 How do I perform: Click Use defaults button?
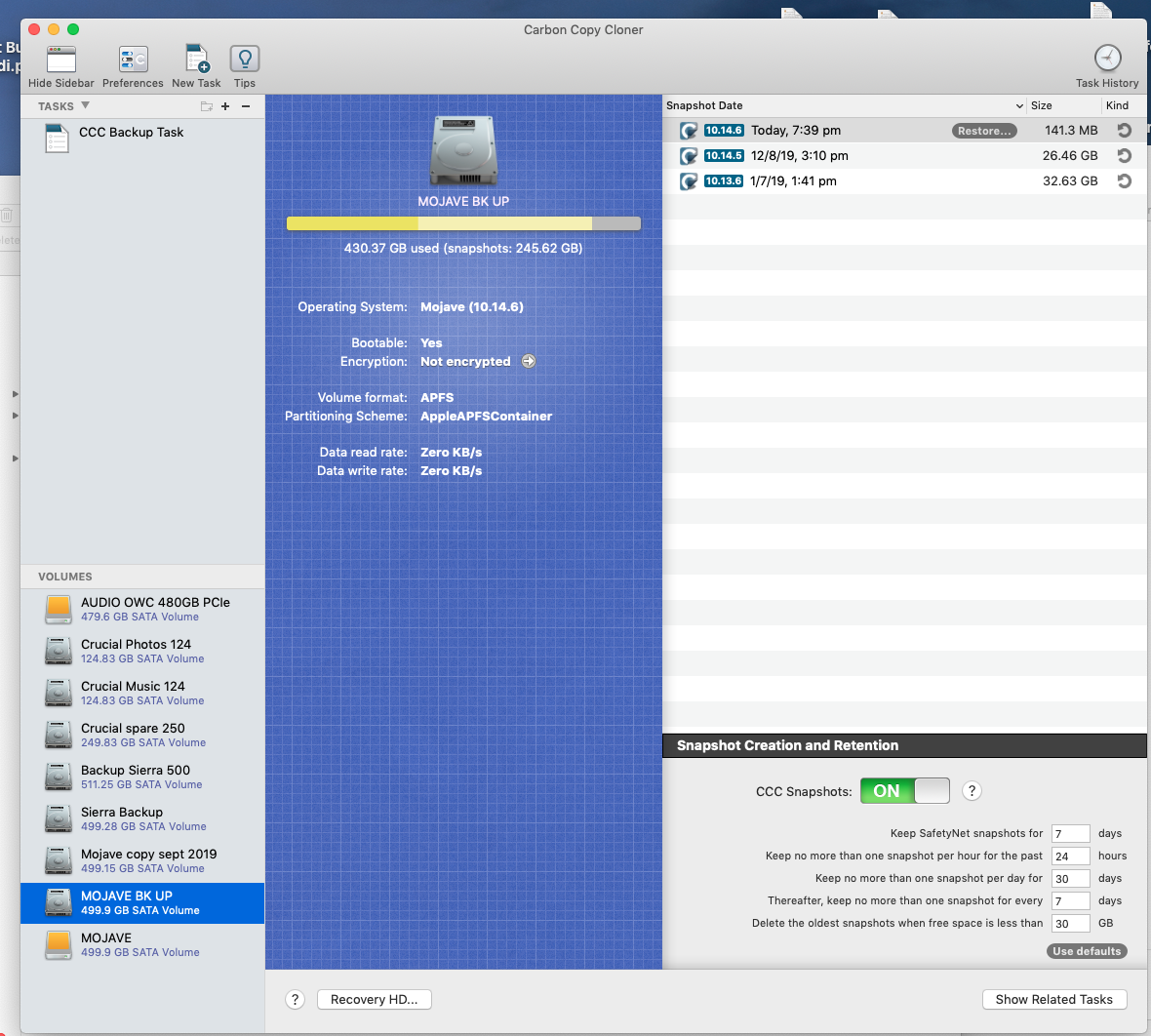(x=1087, y=951)
